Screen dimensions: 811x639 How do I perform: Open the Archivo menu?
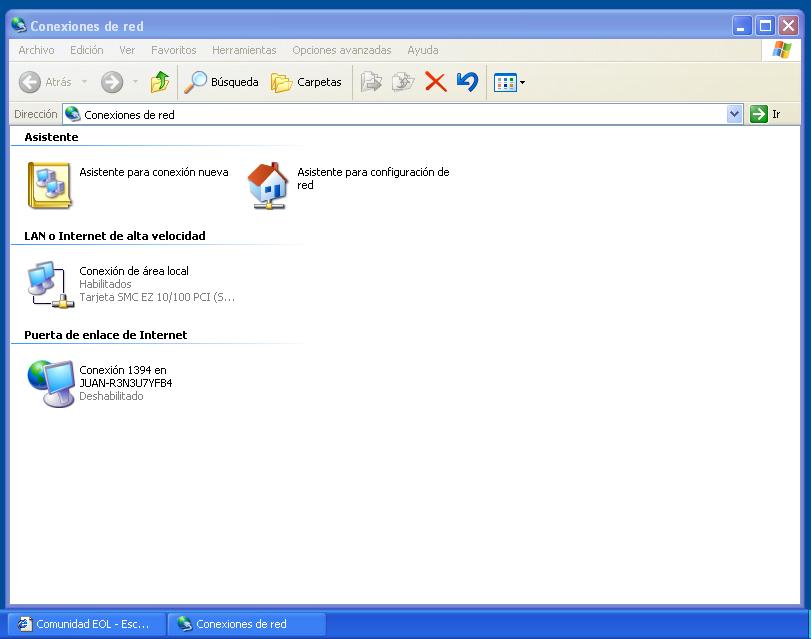point(36,50)
